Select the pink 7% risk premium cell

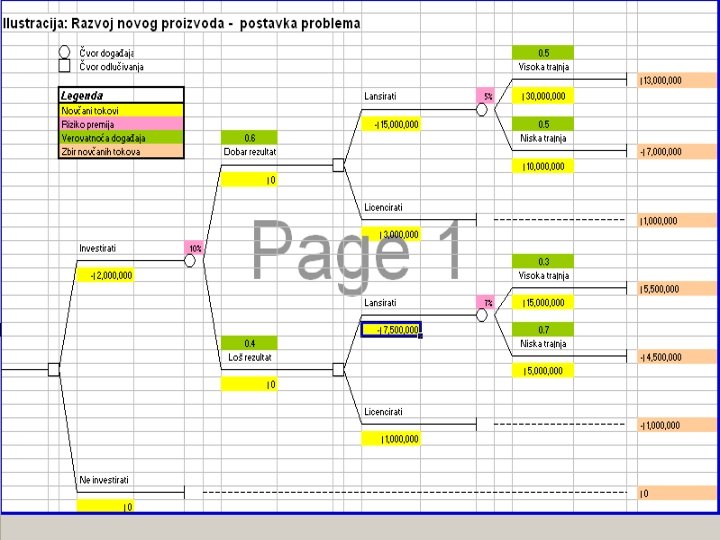485,303
